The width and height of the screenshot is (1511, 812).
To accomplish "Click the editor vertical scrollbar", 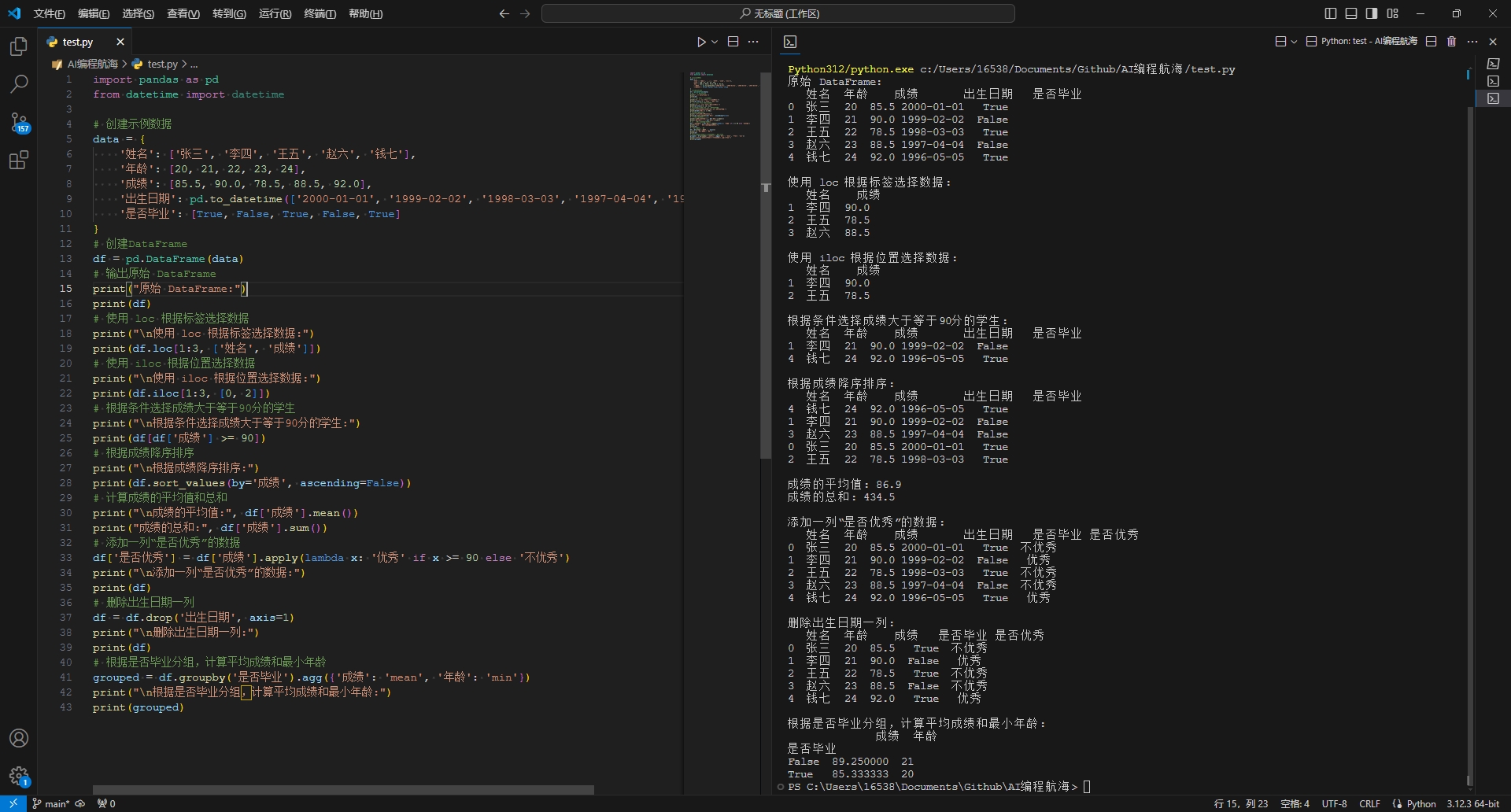I will coord(766,265).
